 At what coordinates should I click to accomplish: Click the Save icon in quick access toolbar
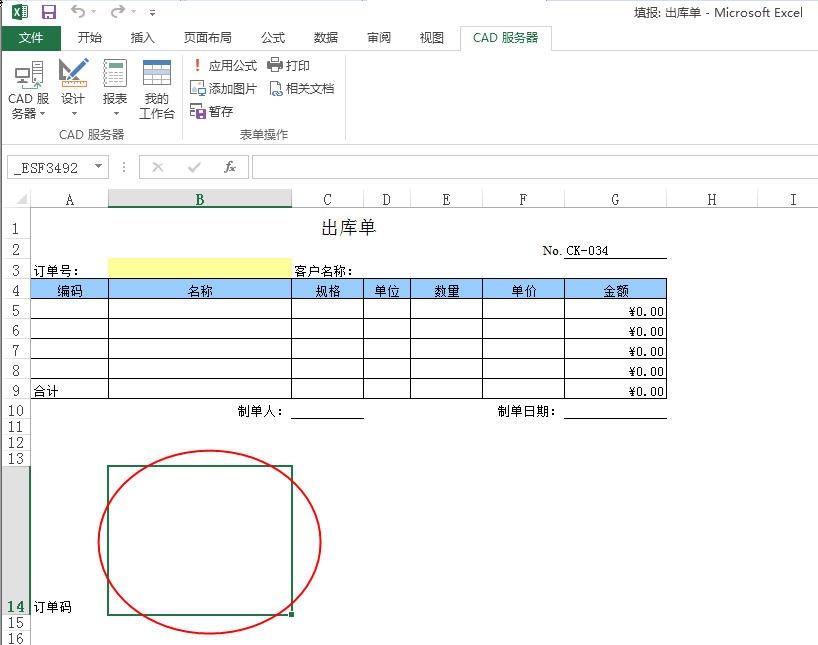click(x=48, y=12)
